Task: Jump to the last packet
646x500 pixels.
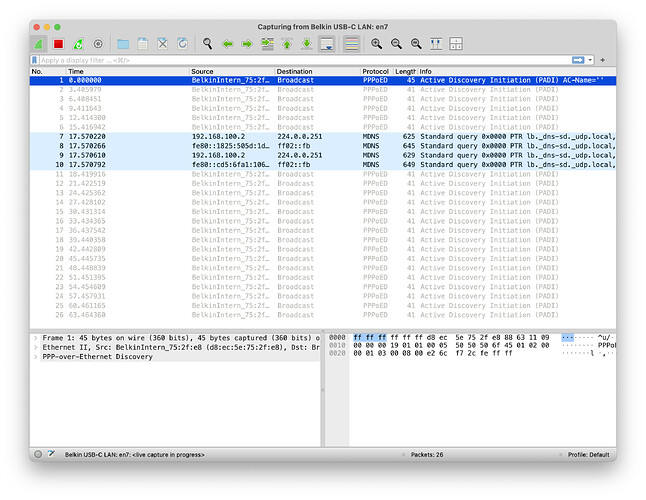Action: coord(306,44)
